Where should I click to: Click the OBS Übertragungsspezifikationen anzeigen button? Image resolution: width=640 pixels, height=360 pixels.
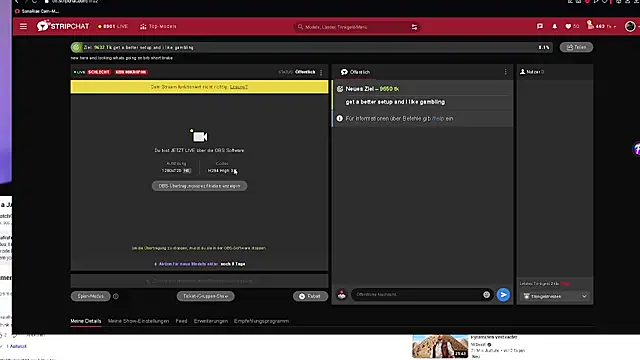point(199,186)
